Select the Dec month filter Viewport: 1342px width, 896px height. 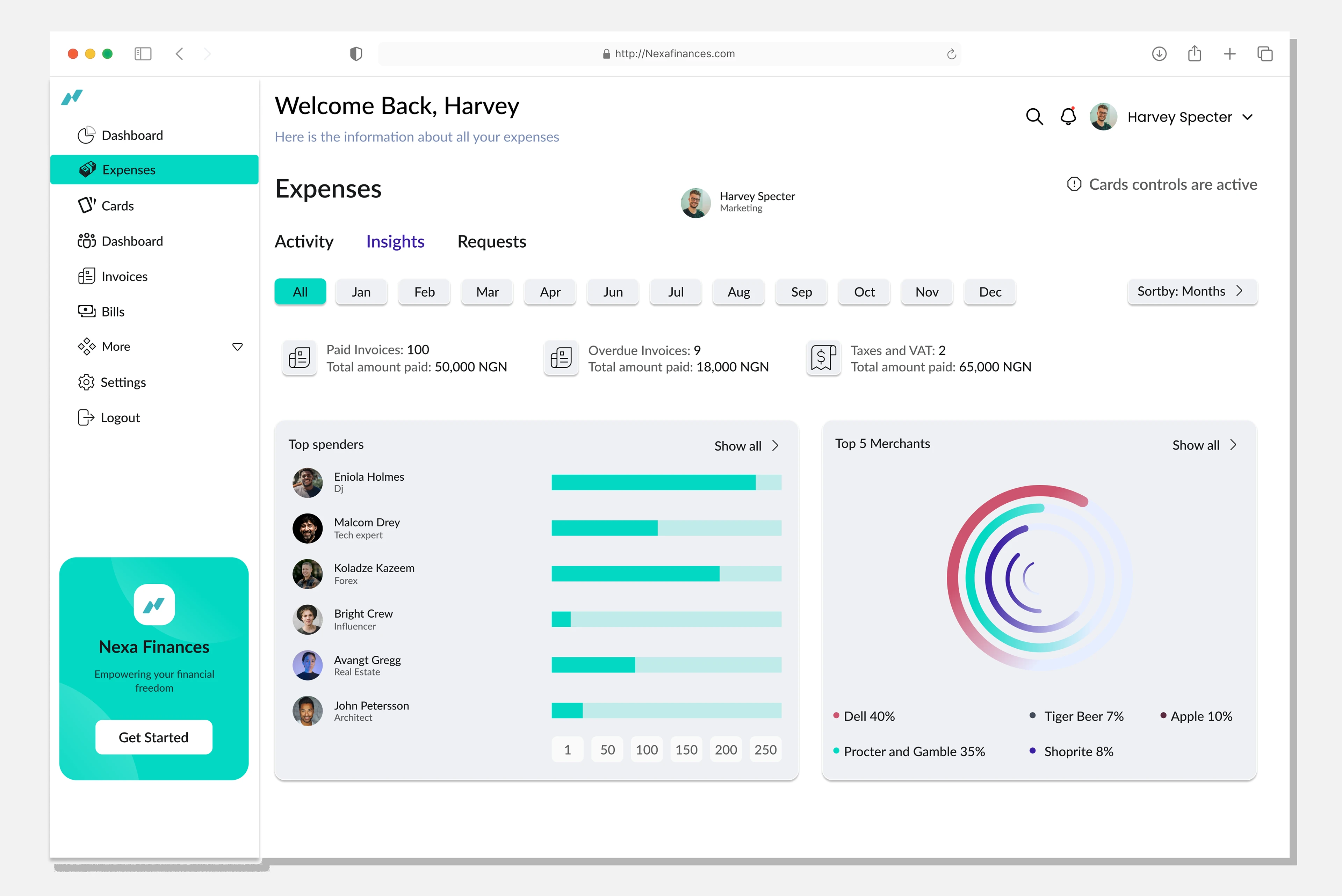click(989, 292)
